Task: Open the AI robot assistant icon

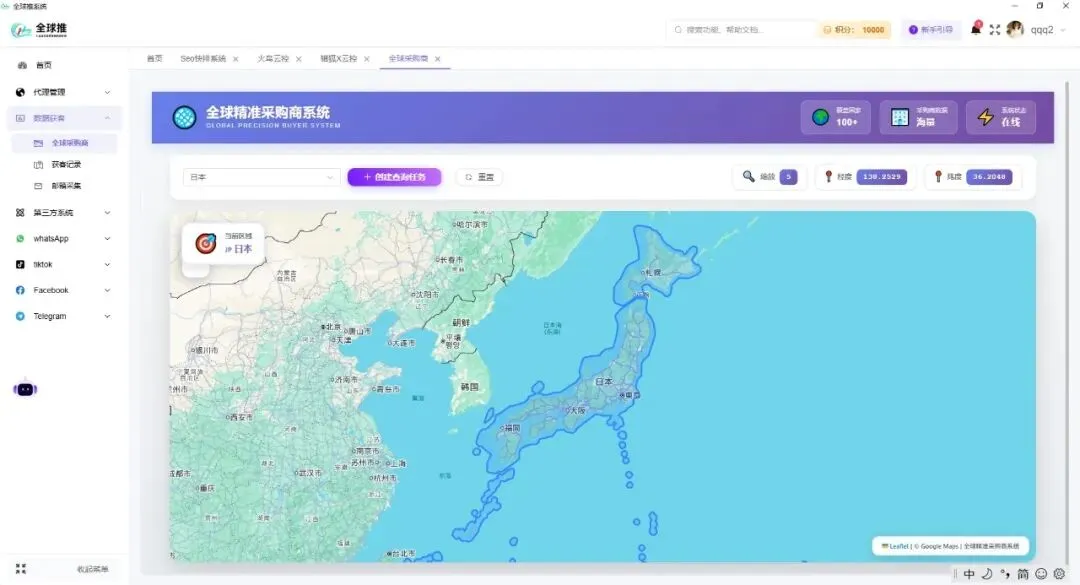Action: tap(23, 389)
